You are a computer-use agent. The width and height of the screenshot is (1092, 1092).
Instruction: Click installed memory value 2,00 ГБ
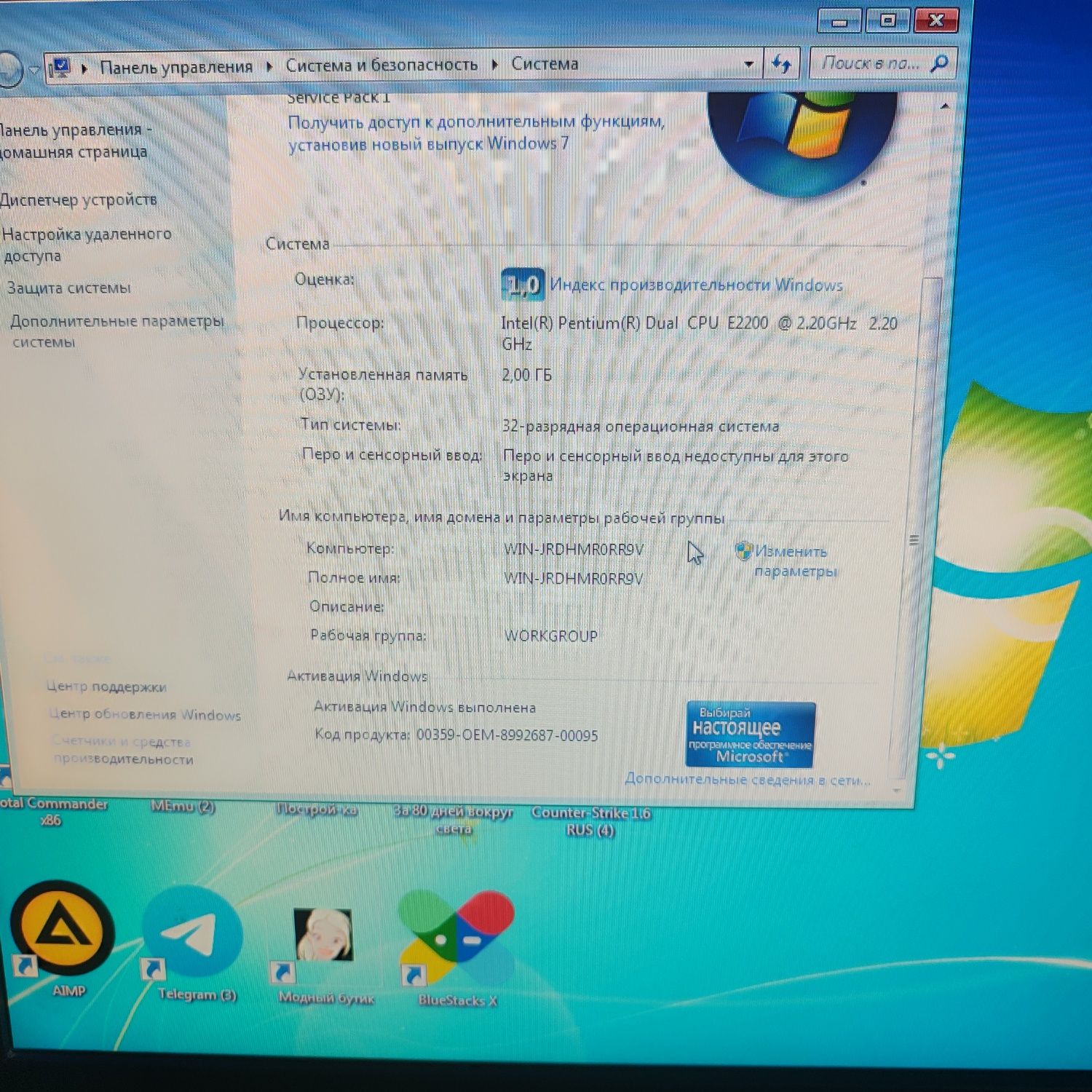(526, 375)
